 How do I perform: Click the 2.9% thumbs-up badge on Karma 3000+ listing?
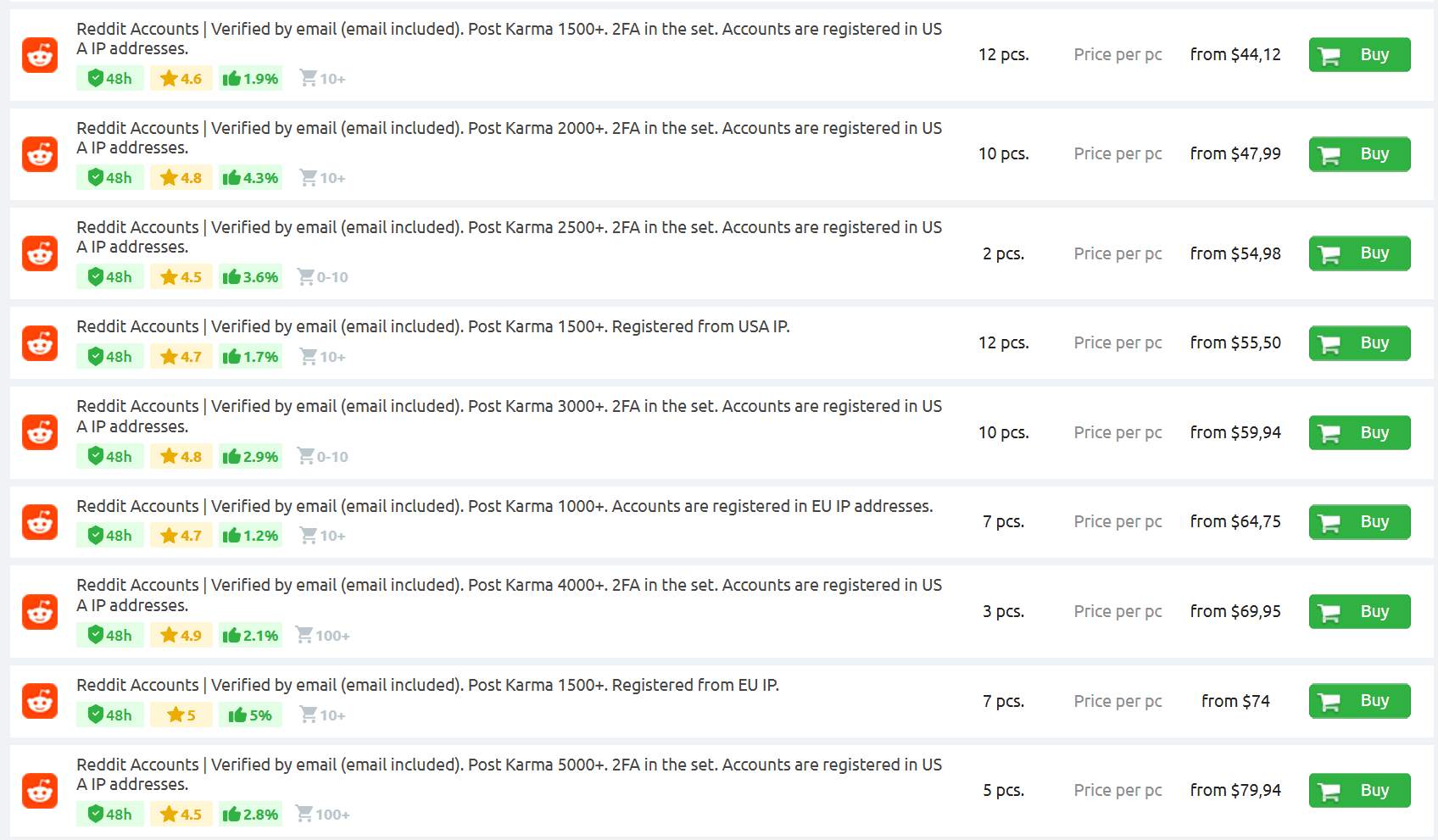coord(250,457)
